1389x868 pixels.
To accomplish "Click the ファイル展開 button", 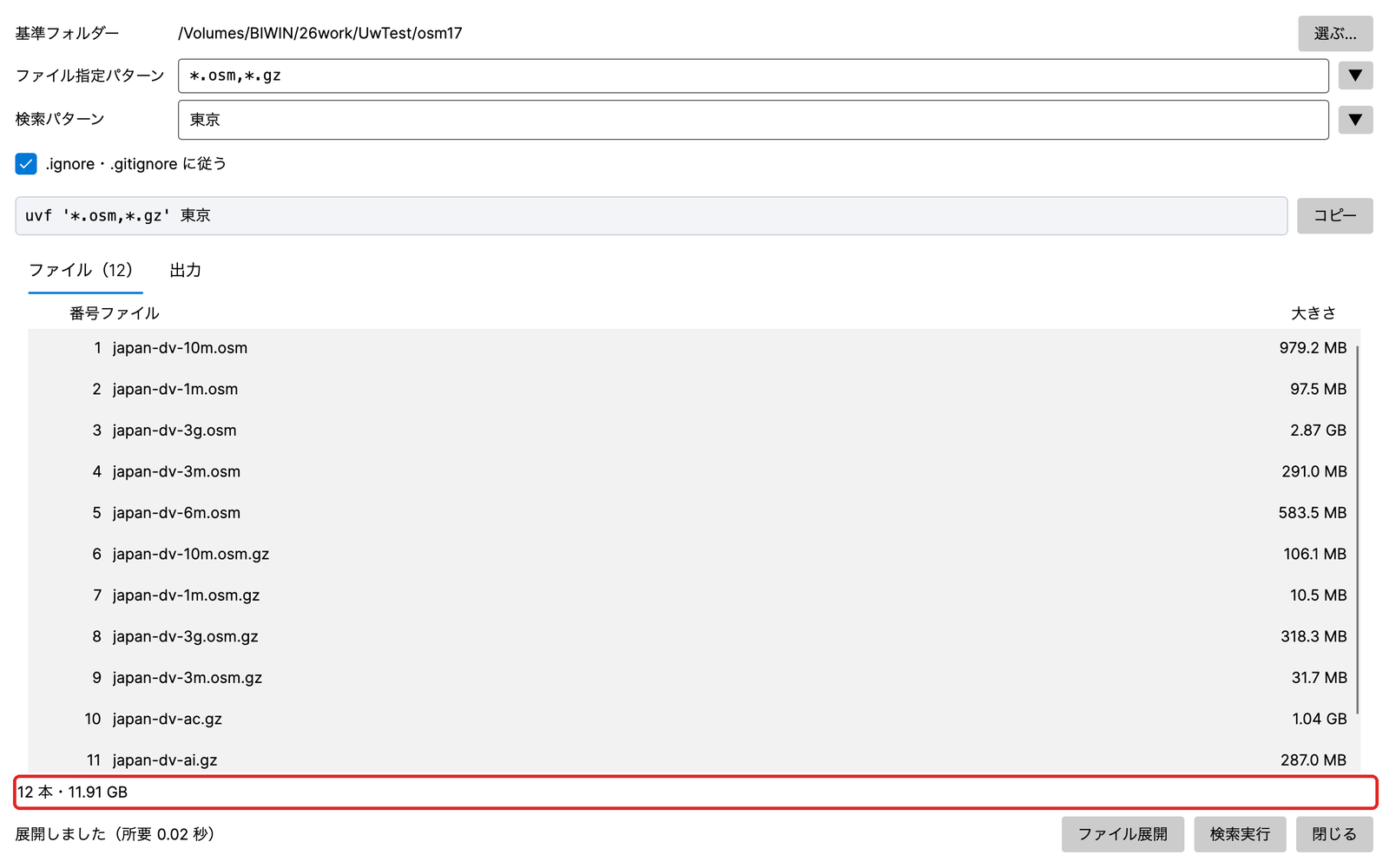I will (x=1122, y=834).
